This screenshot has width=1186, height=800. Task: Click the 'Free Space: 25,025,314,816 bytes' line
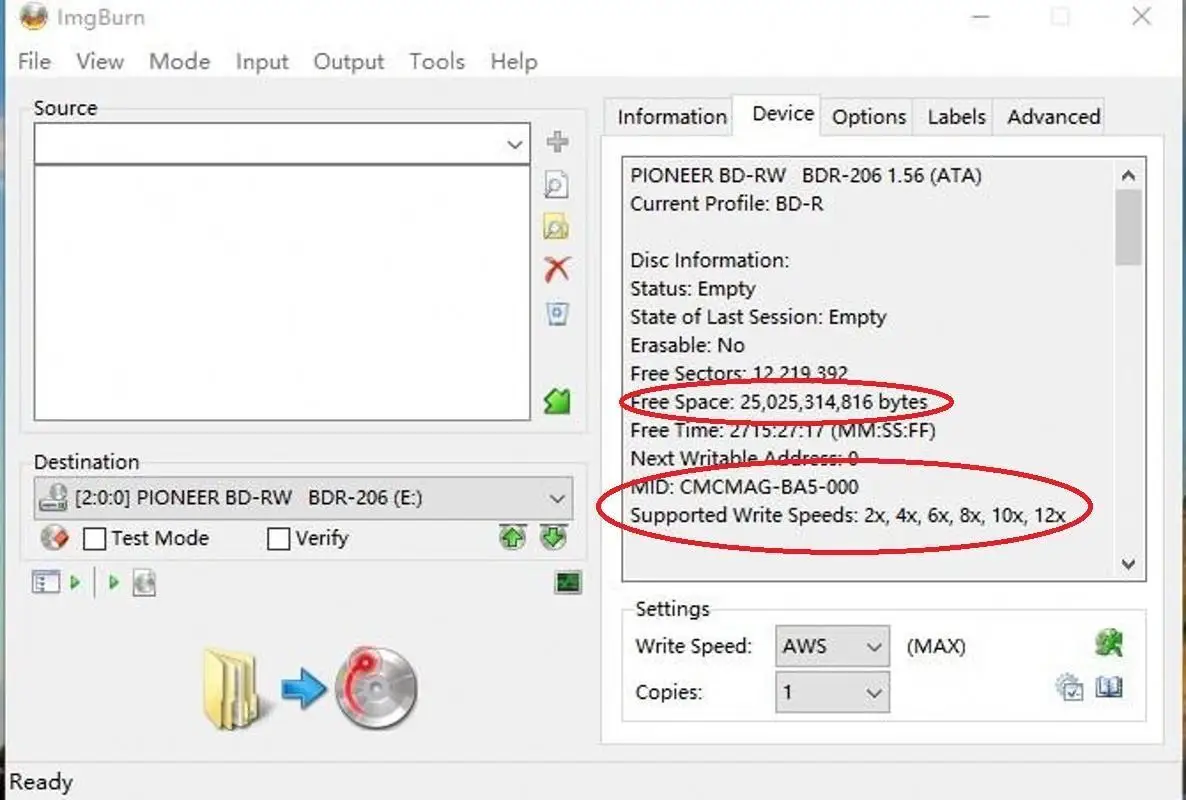[779, 402]
